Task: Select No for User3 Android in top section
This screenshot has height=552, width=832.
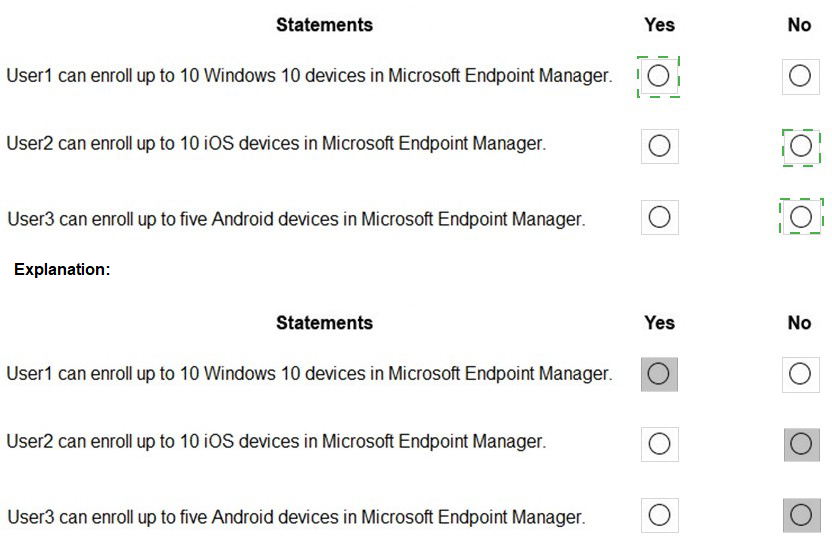Action: click(800, 217)
